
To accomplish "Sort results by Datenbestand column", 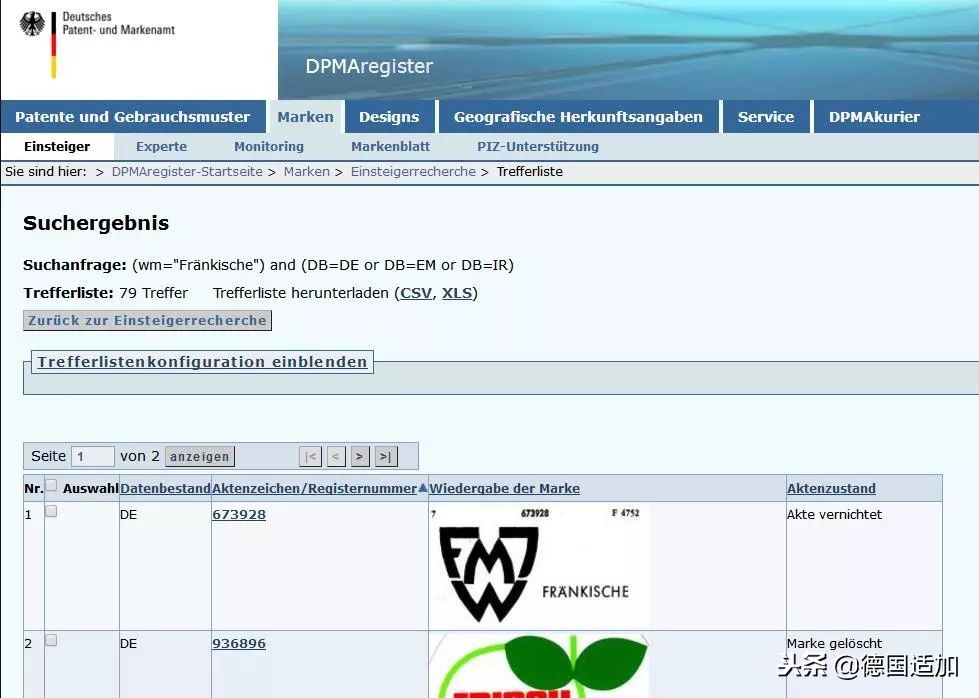I will click(165, 489).
